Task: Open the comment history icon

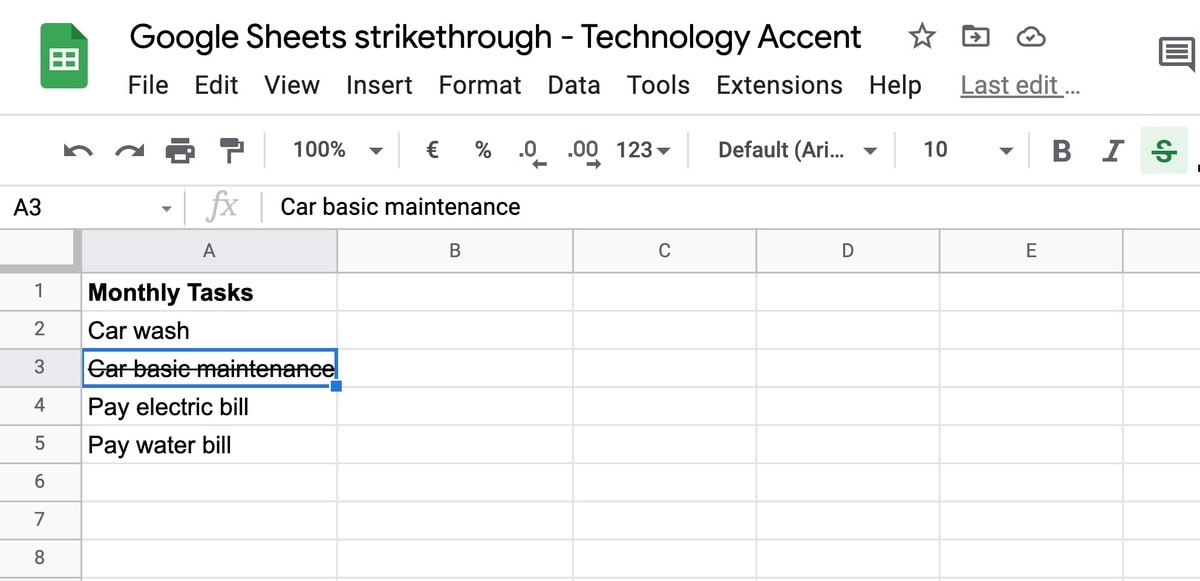Action: point(1177,54)
